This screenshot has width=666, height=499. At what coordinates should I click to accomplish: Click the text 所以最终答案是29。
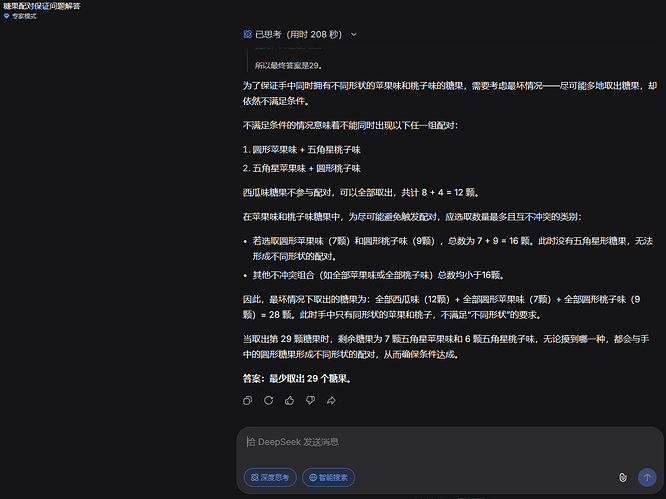point(288,65)
